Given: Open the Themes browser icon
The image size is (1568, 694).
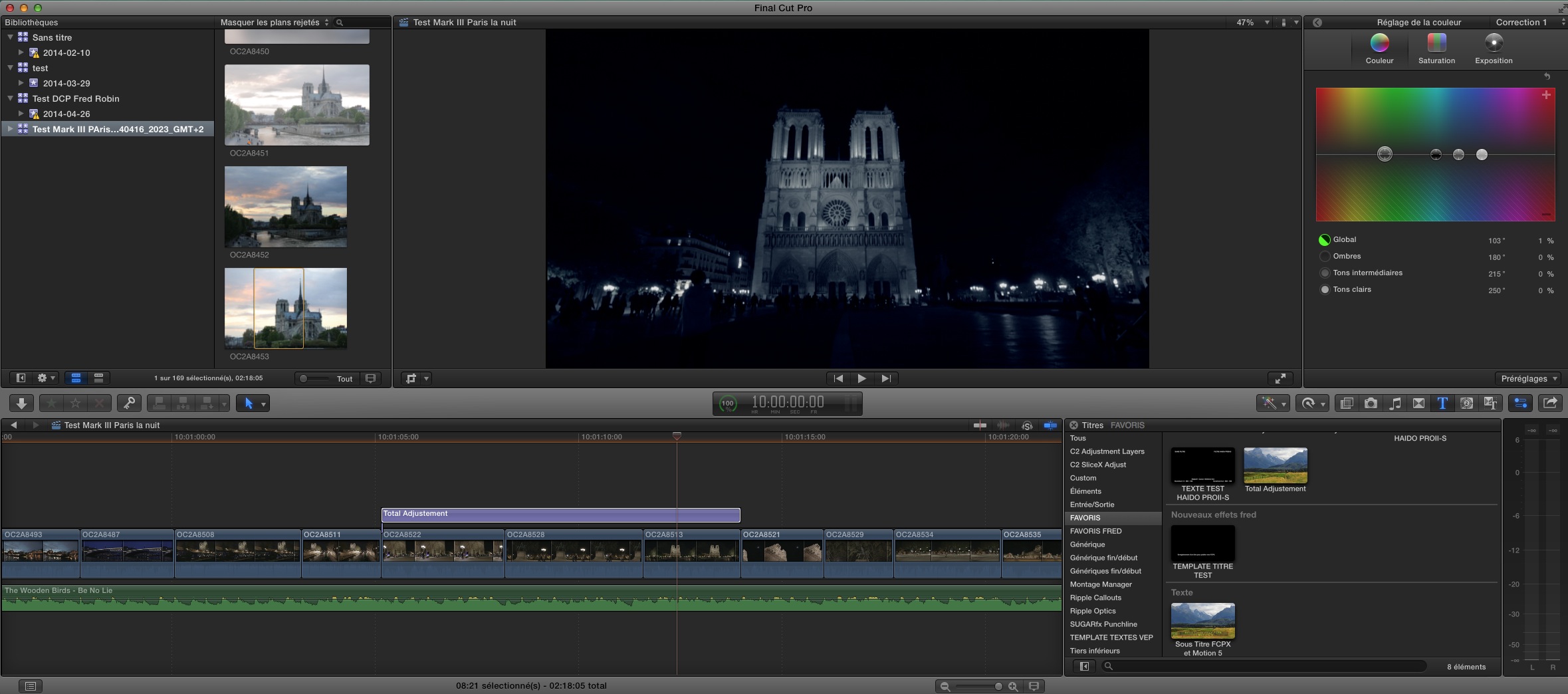Looking at the screenshot, I should pyautogui.click(x=1490, y=404).
